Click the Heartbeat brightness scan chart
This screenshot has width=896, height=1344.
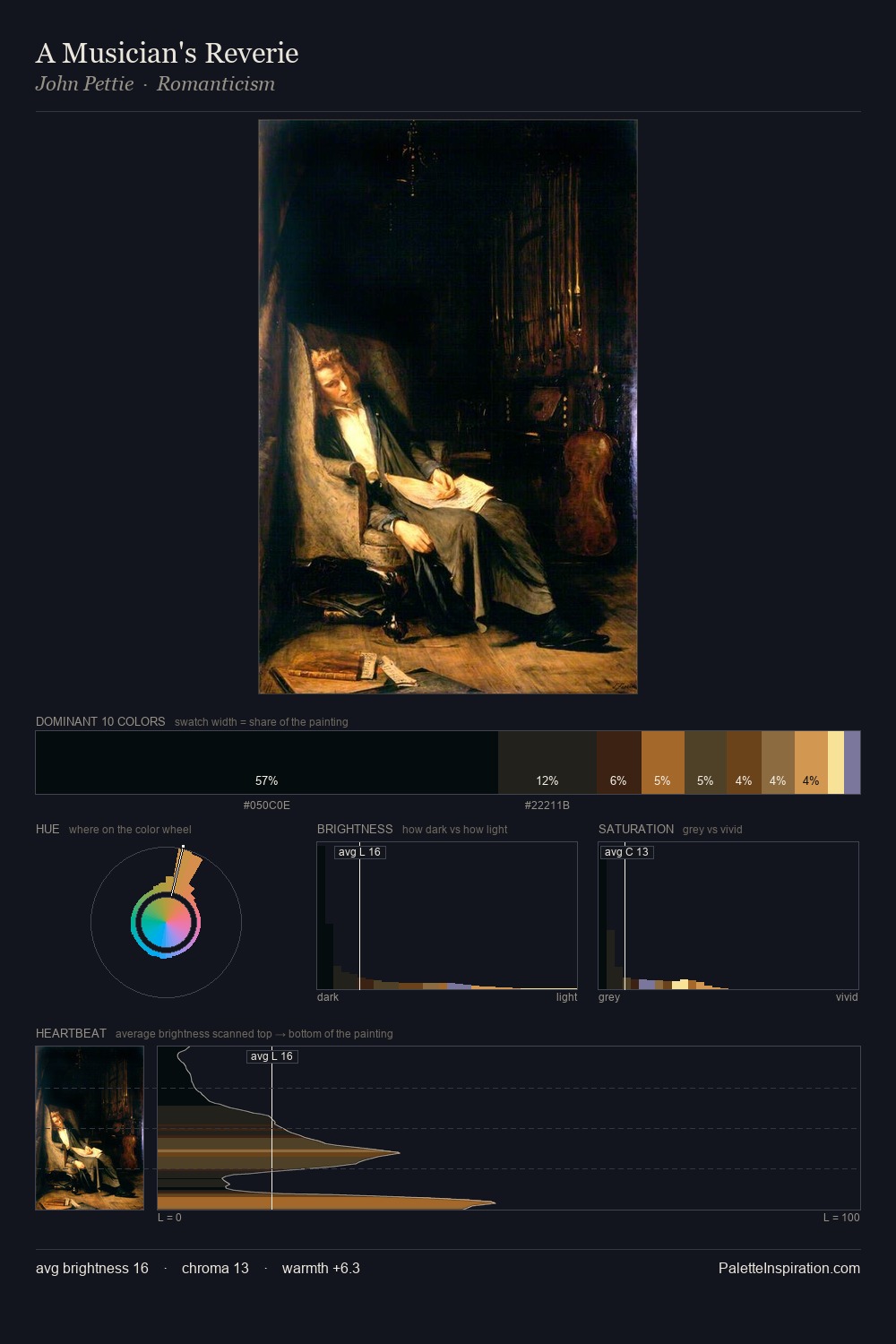point(509,1128)
